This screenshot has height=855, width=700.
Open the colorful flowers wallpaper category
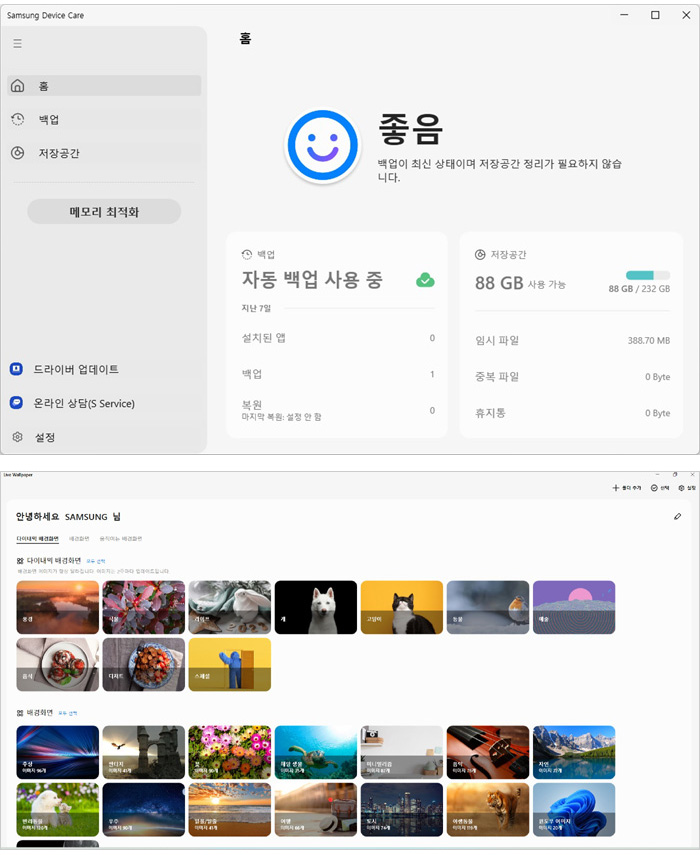(x=230, y=752)
